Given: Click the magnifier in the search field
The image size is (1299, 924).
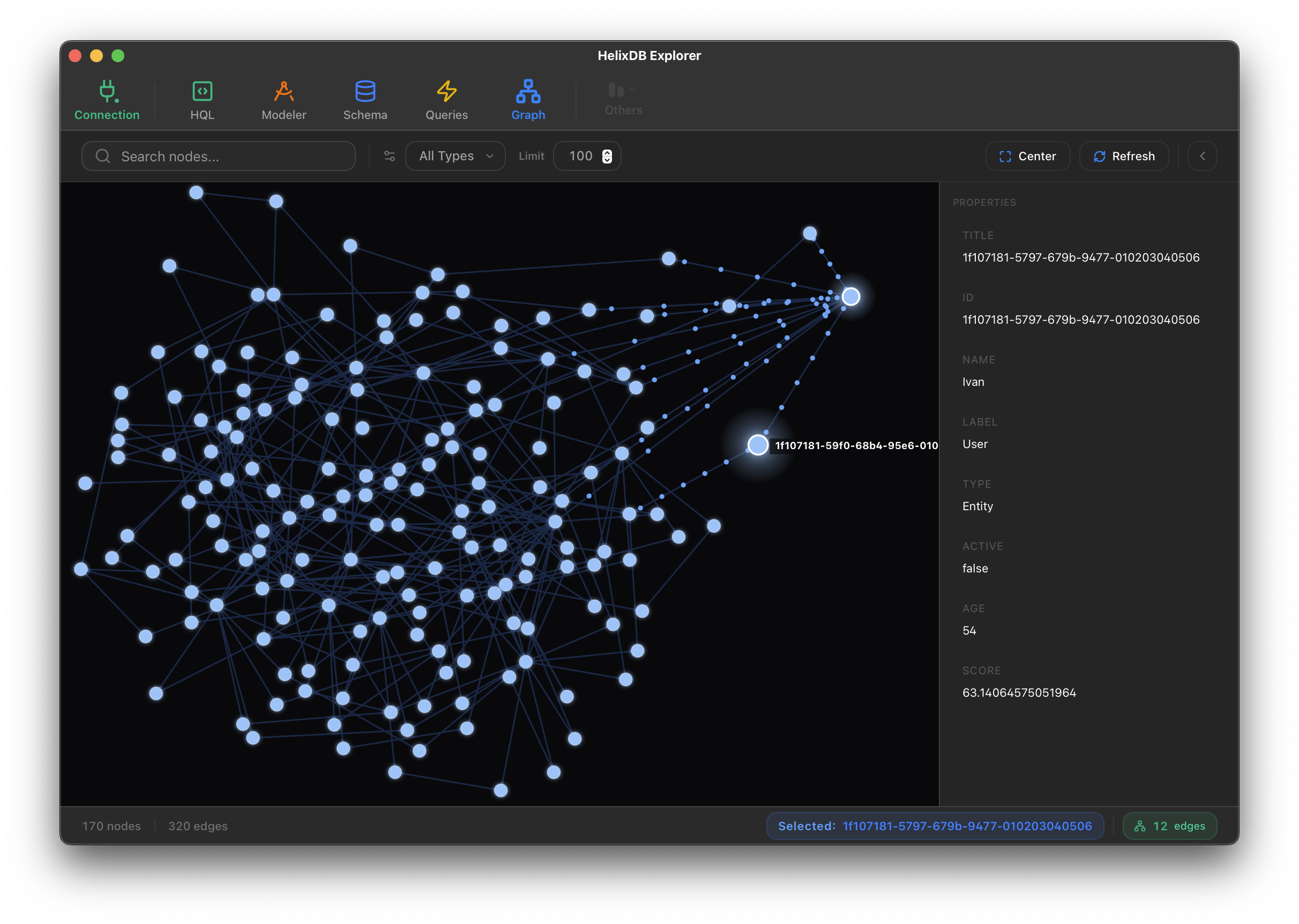Looking at the screenshot, I should [x=103, y=156].
